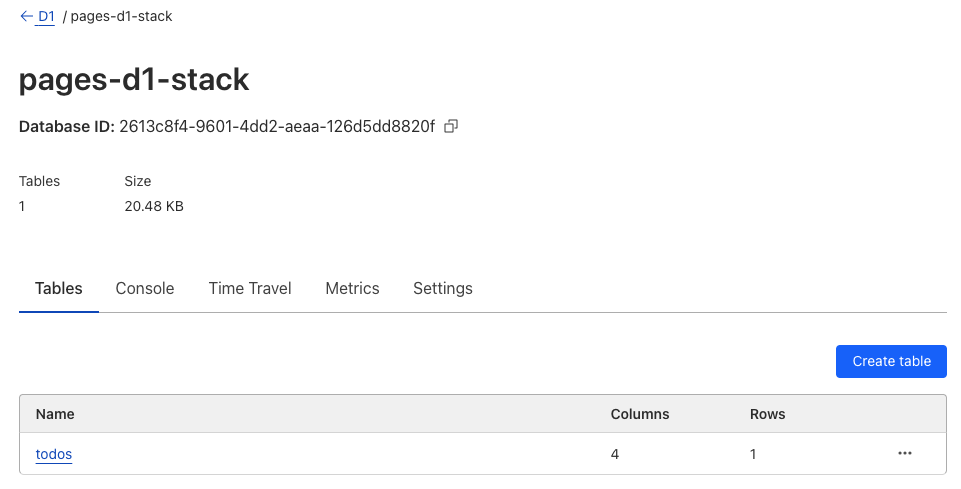Click the Database ID value text

[x=277, y=126]
